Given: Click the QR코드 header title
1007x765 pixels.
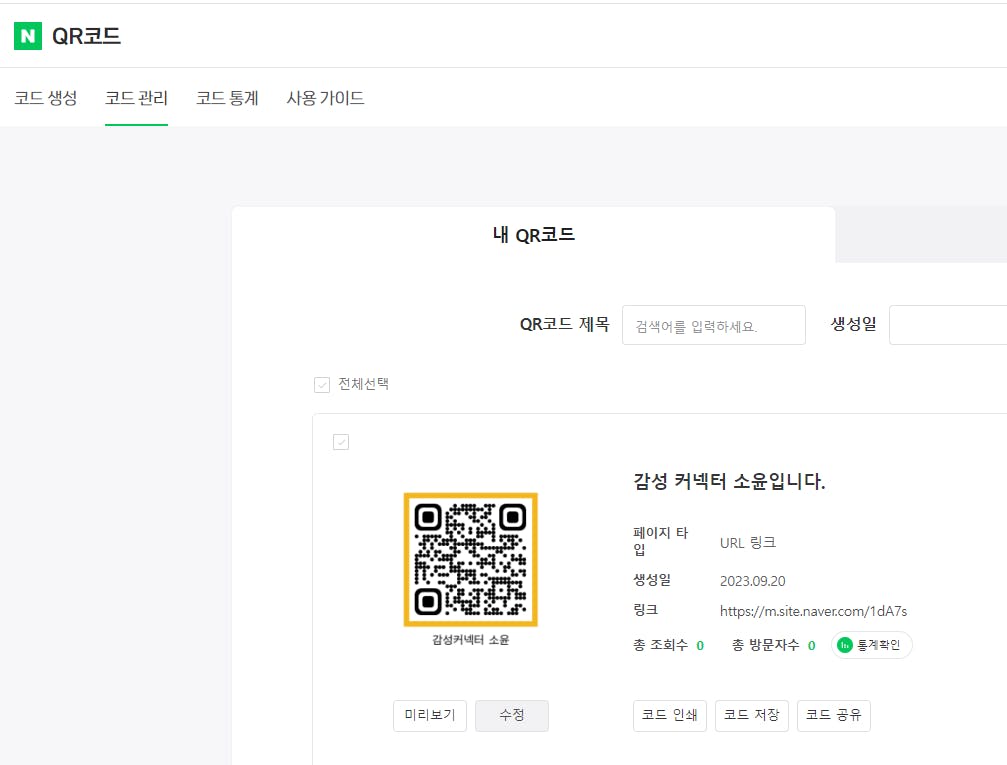Looking at the screenshot, I should (x=86, y=36).
